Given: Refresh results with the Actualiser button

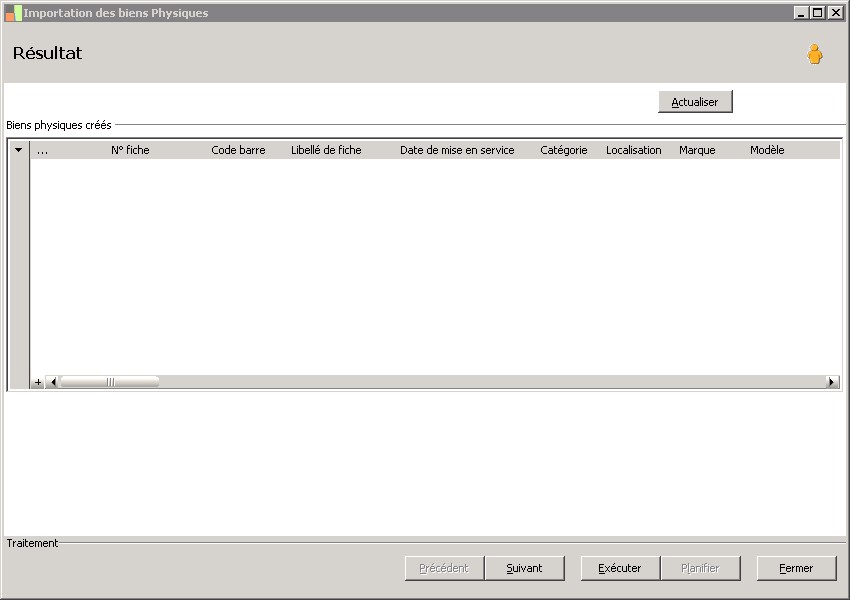Looking at the screenshot, I should point(695,102).
